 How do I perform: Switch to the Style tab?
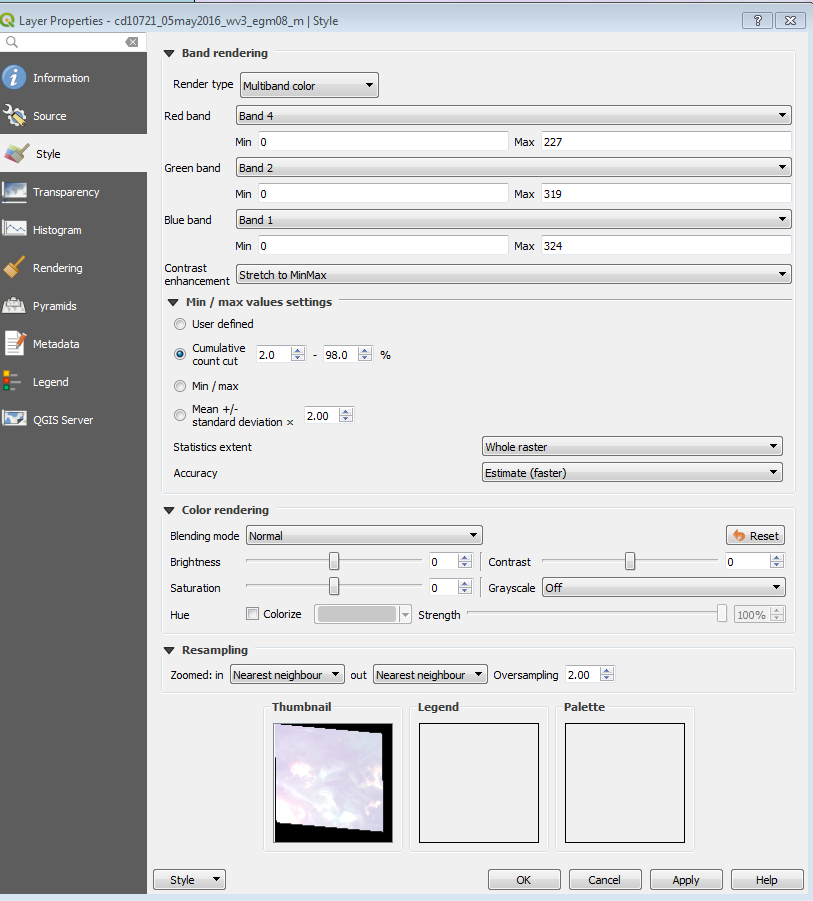pos(48,154)
